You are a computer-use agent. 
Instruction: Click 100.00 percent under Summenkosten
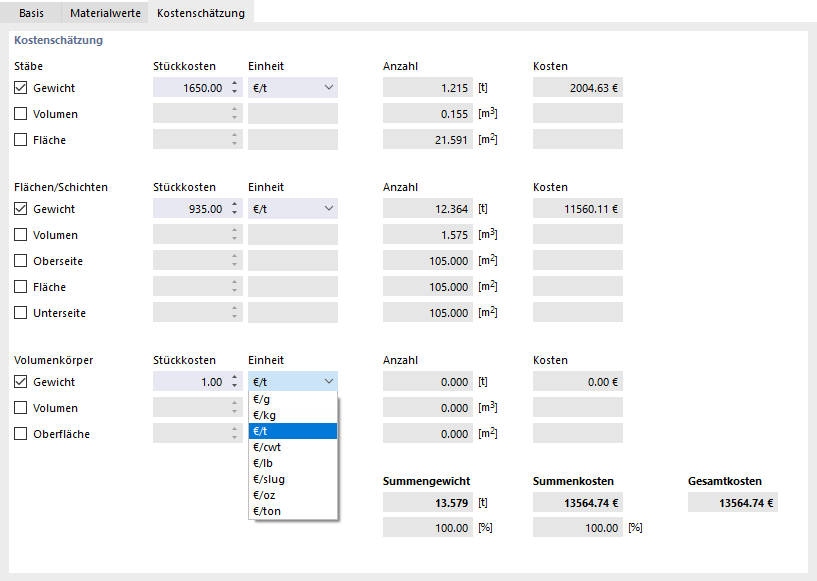(x=578, y=527)
